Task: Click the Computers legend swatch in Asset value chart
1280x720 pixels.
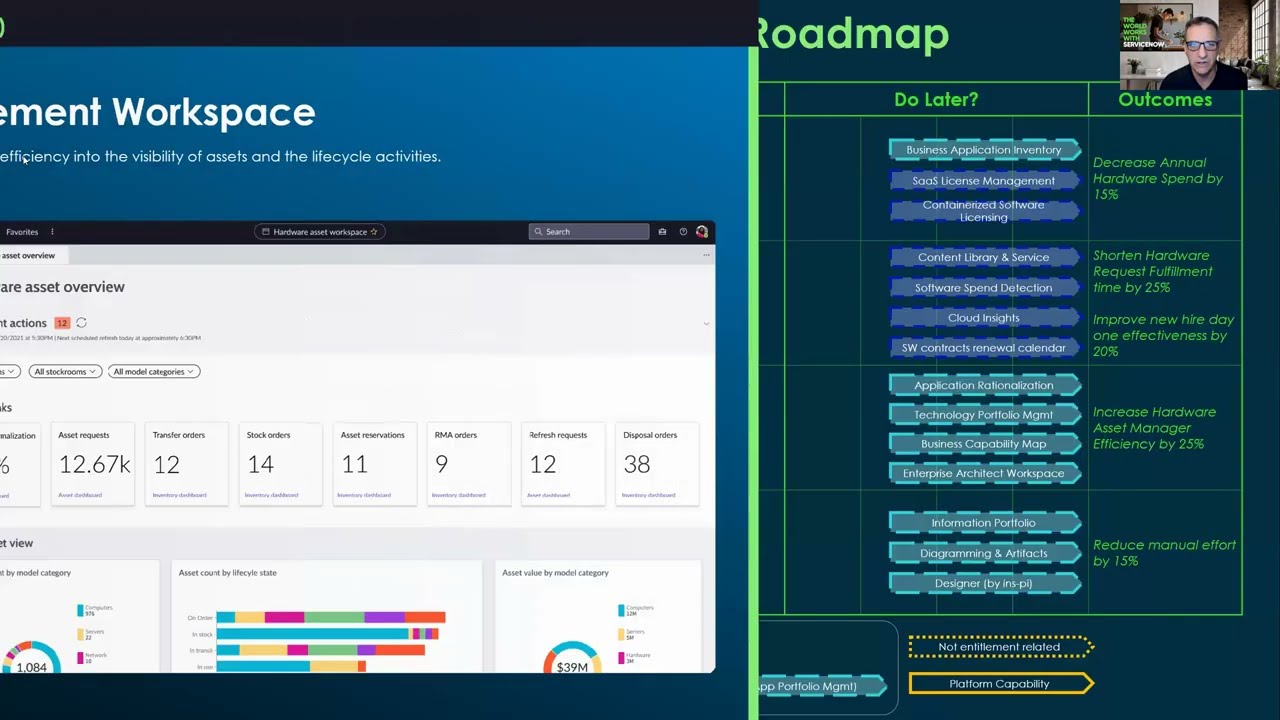Action: point(621,609)
